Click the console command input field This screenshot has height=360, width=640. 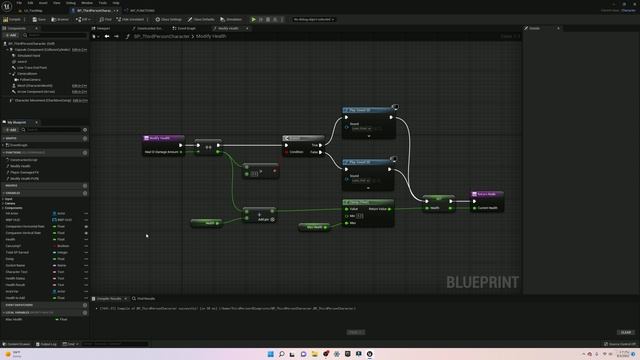[115, 344]
